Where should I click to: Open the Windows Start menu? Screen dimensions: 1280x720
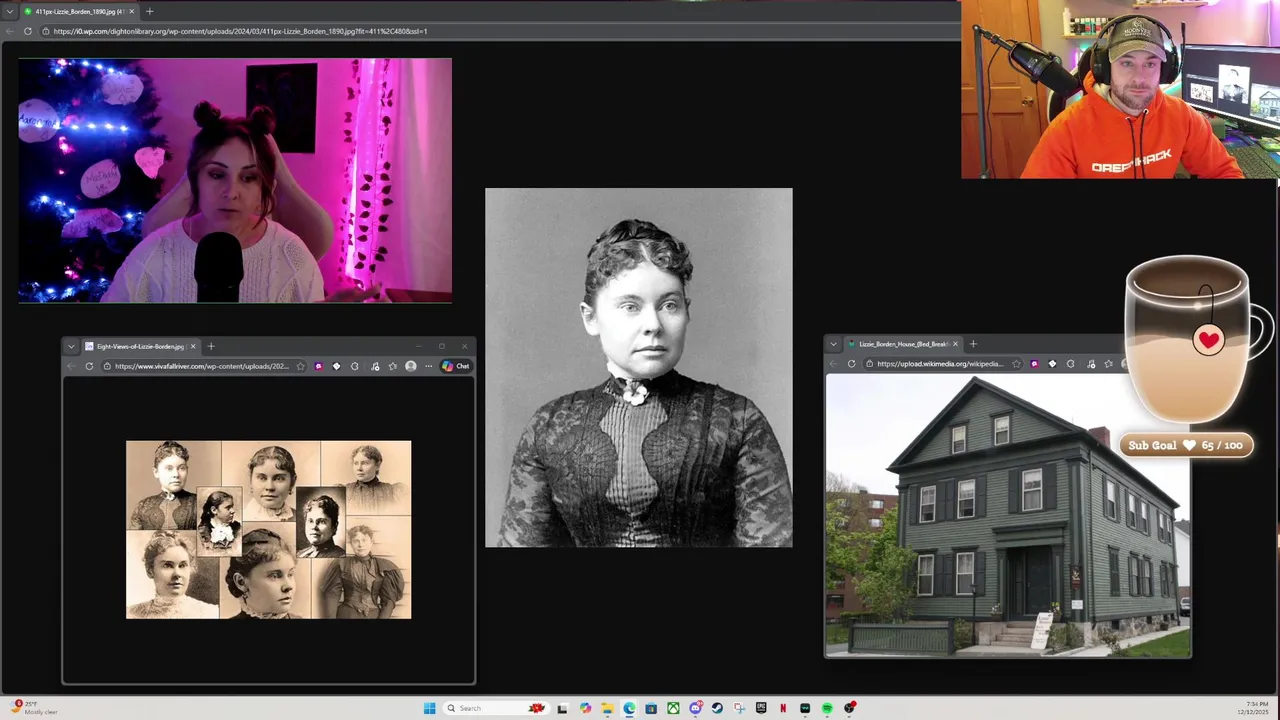point(430,708)
